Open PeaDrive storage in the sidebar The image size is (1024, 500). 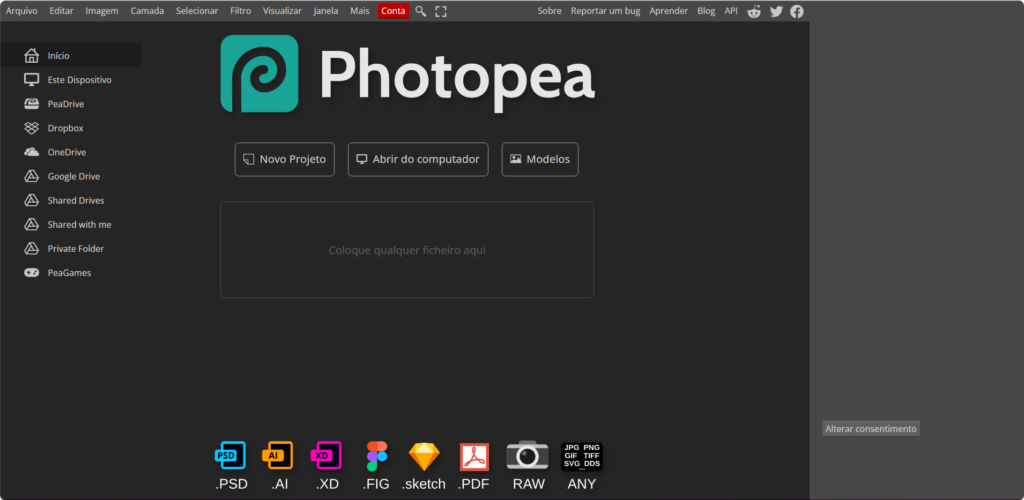pyautogui.click(x=71, y=104)
